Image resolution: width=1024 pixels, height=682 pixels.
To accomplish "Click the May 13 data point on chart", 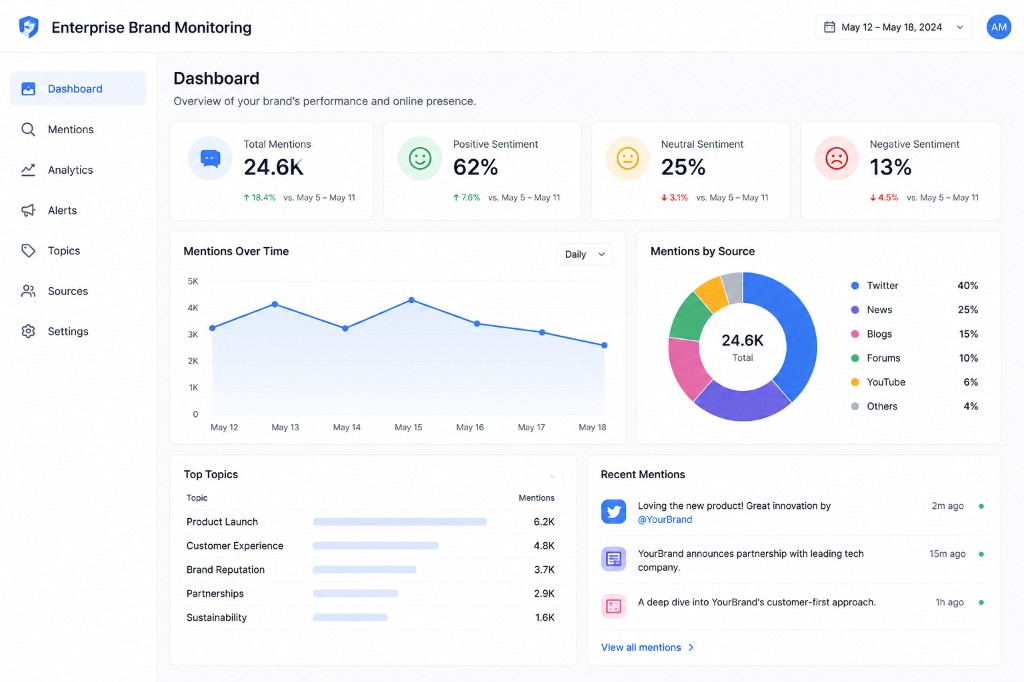I will coord(275,304).
